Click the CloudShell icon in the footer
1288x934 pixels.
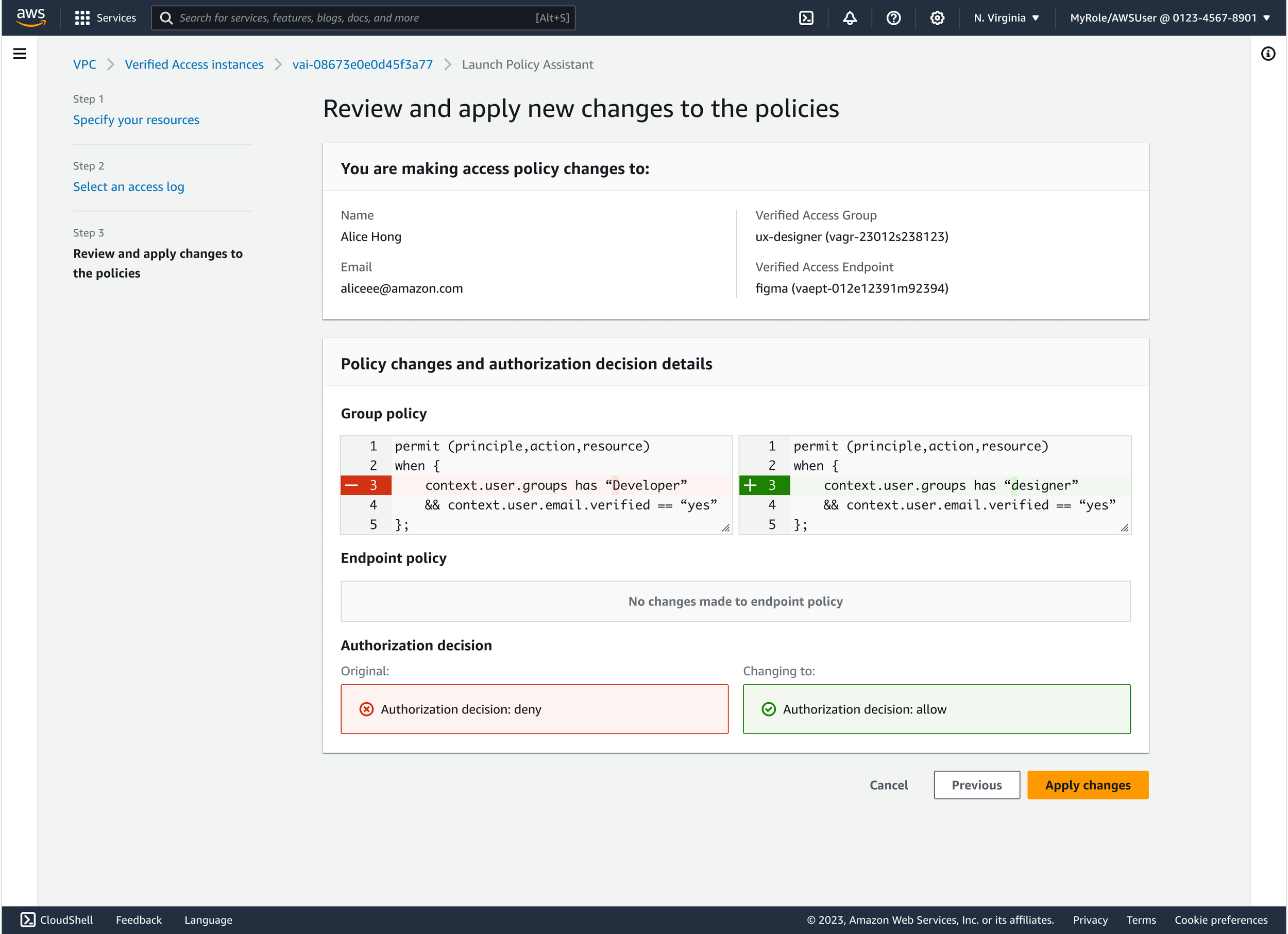point(28,919)
